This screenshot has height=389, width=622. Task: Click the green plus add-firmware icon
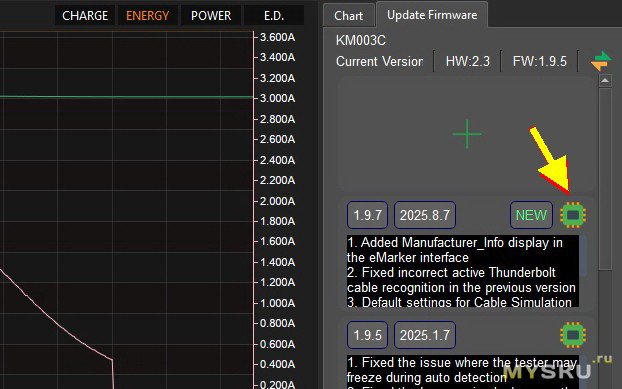[x=467, y=134]
